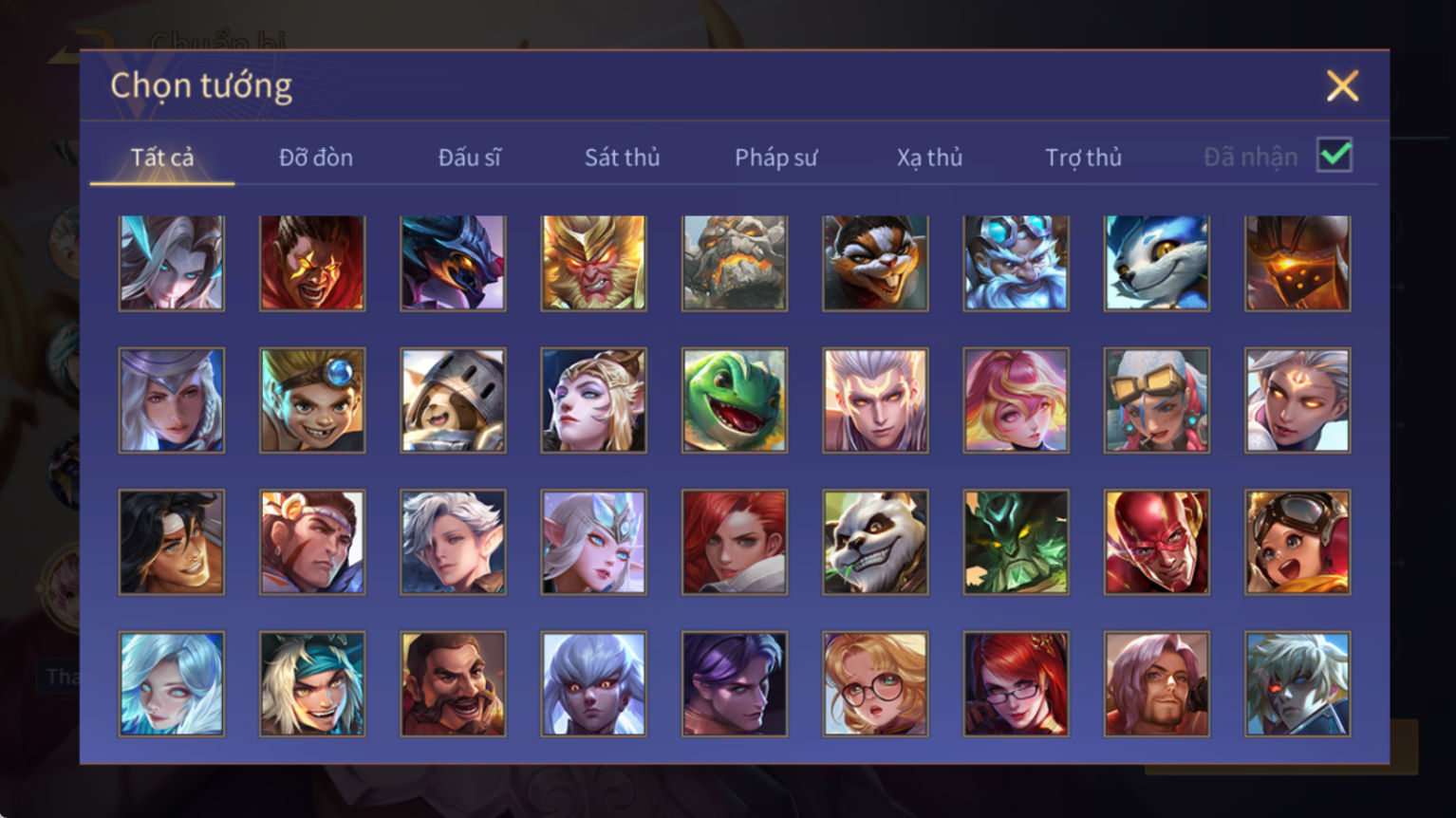Open the Sát thủ tab

point(622,158)
